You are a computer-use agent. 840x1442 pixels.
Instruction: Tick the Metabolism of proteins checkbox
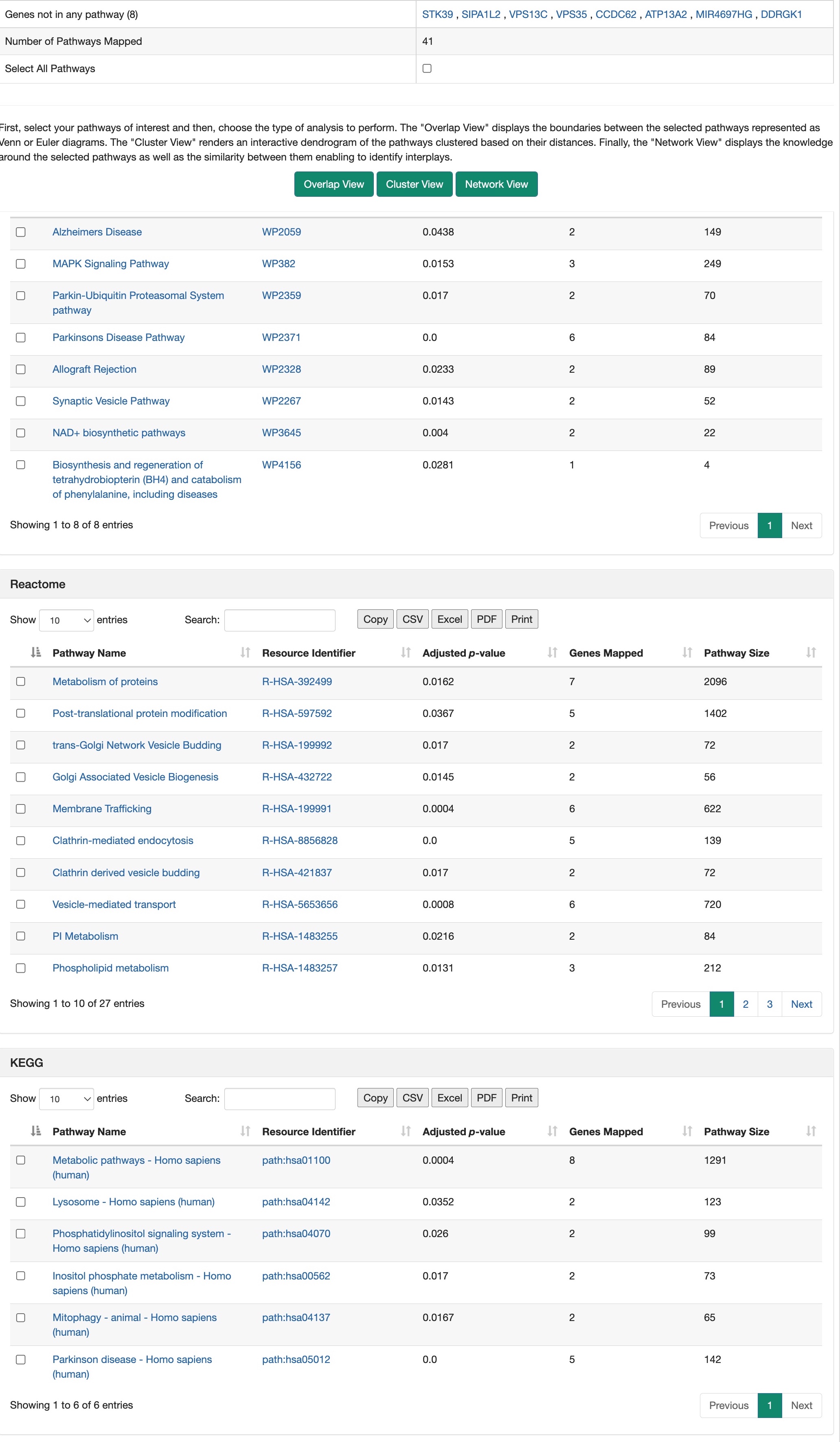(21, 681)
